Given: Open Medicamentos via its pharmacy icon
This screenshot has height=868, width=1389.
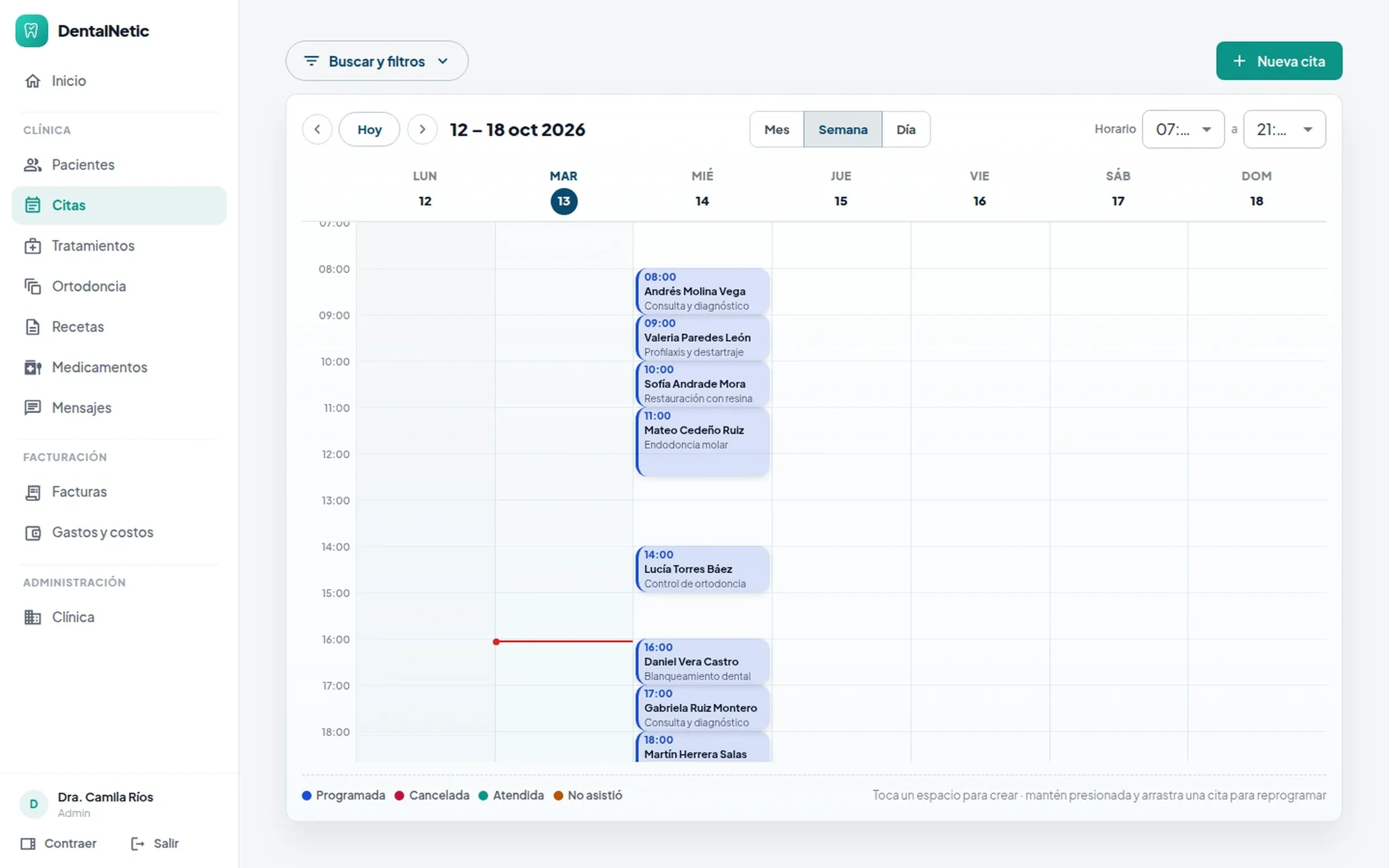Looking at the screenshot, I should [32, 367].
